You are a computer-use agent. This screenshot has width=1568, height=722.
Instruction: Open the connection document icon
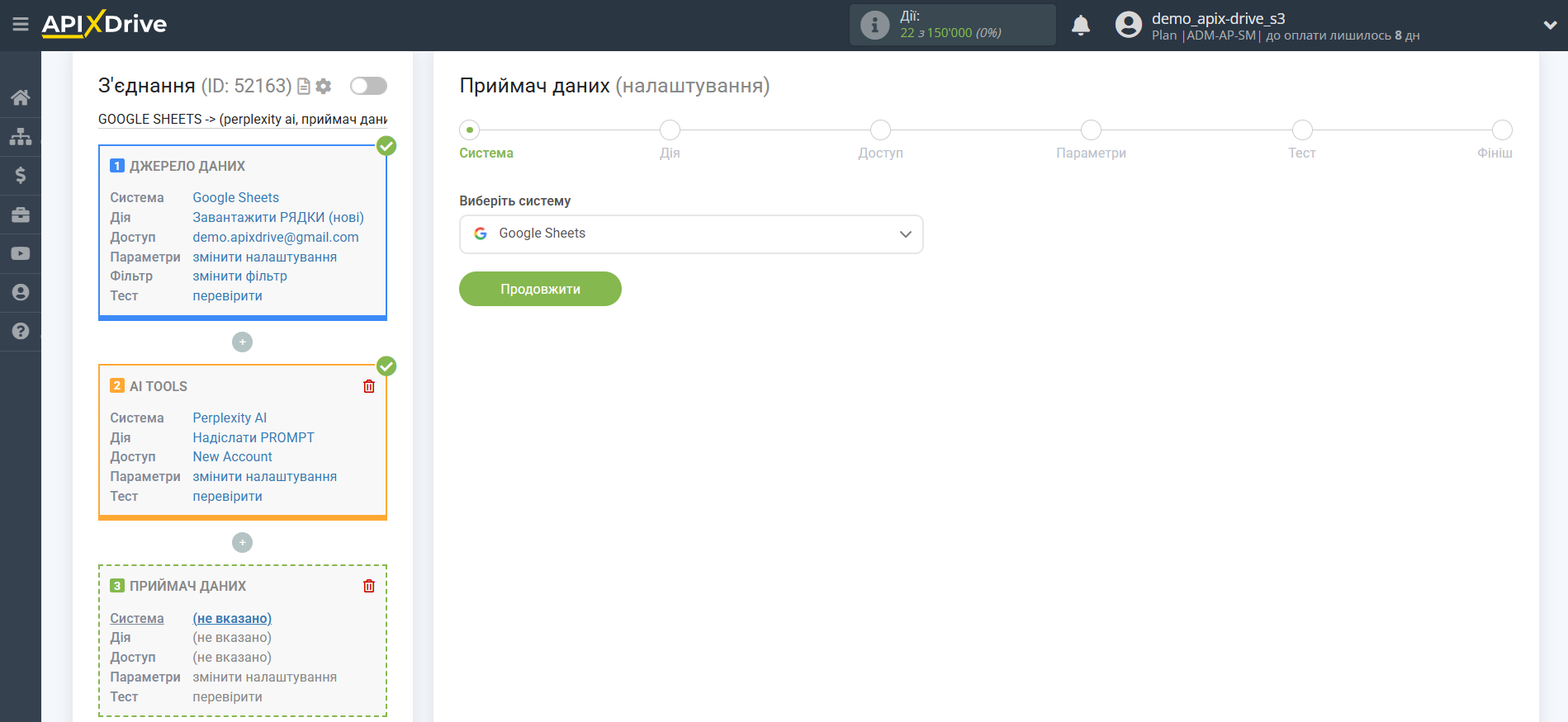pos(304,86)
